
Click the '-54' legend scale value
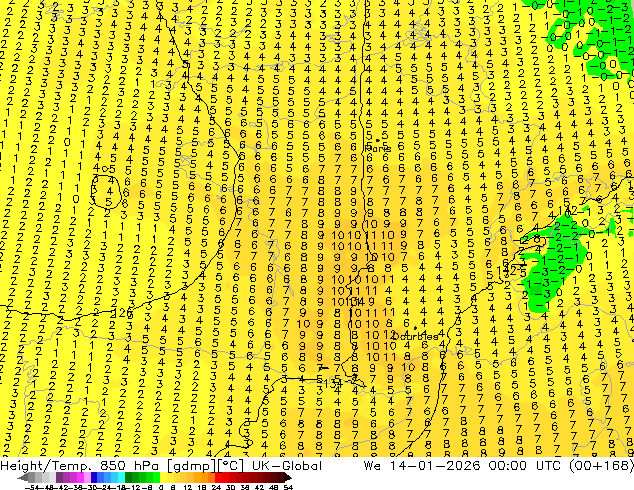point(31,487)
